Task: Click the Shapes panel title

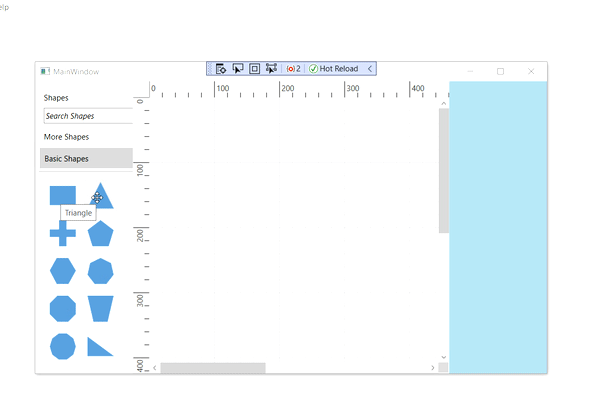Action: click(x=56, y=98)
